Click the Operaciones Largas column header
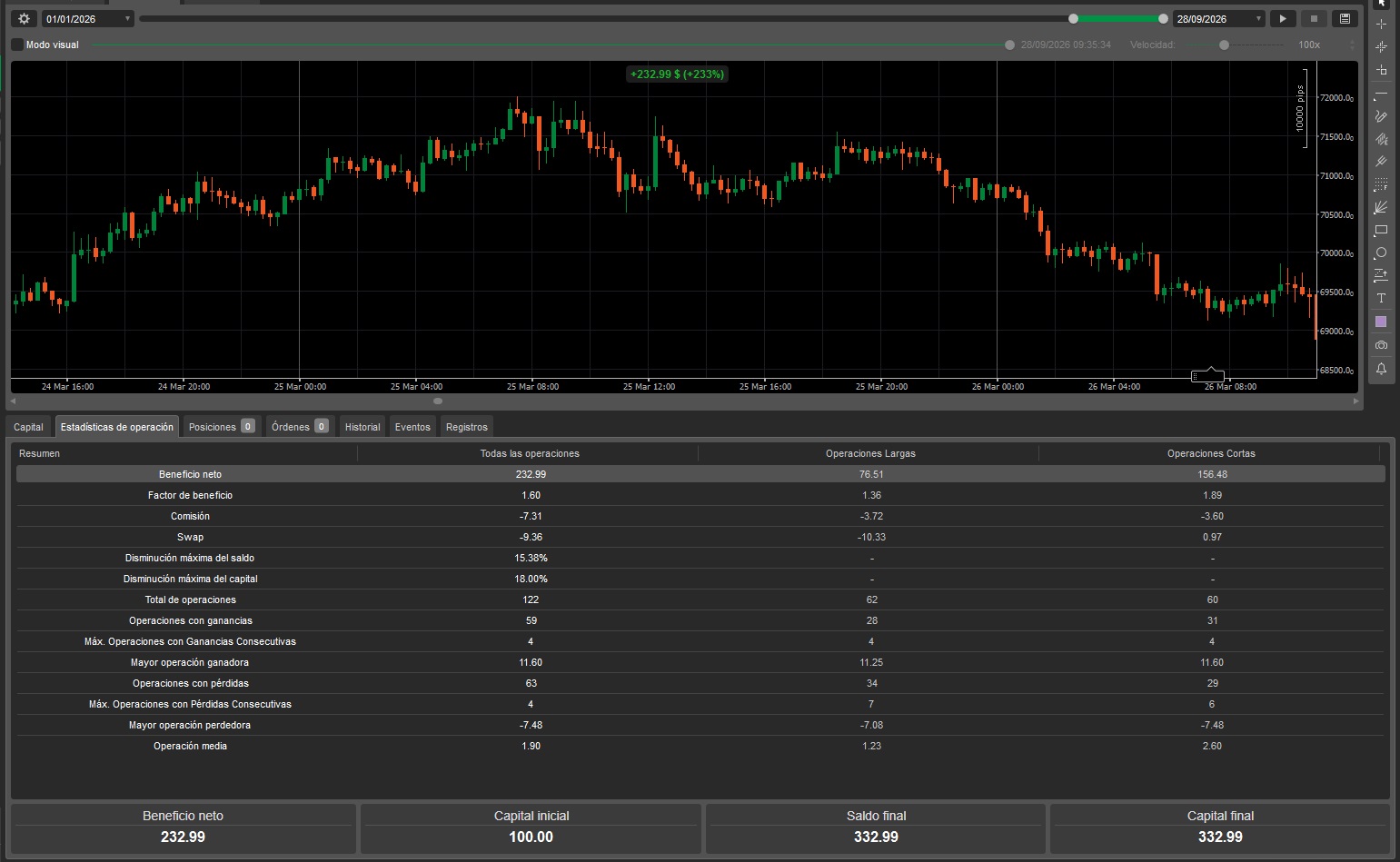 869,453
